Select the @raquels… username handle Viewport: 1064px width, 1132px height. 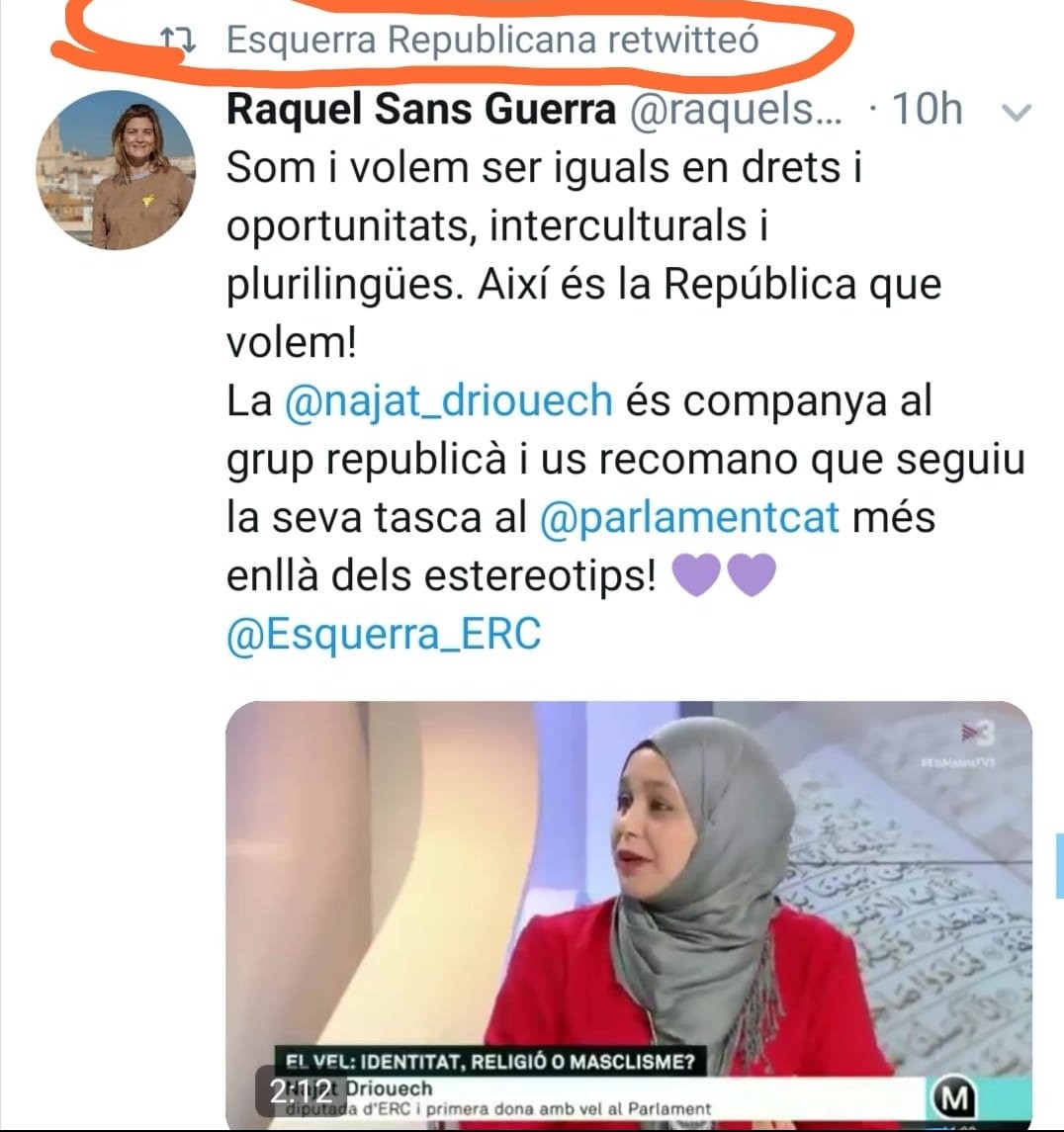coord(737,110)
